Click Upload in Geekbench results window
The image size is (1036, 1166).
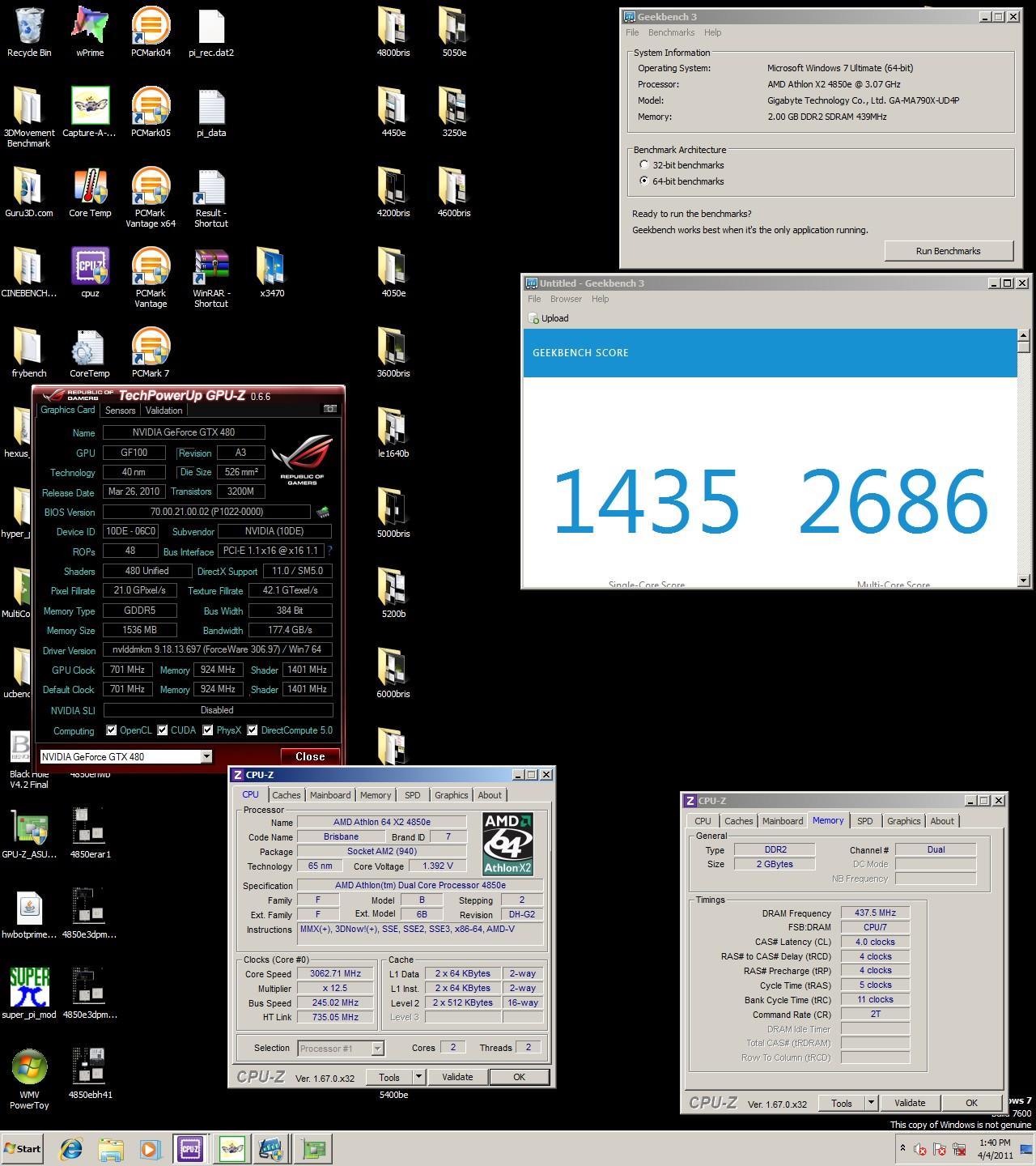click(x=549, y=318)
